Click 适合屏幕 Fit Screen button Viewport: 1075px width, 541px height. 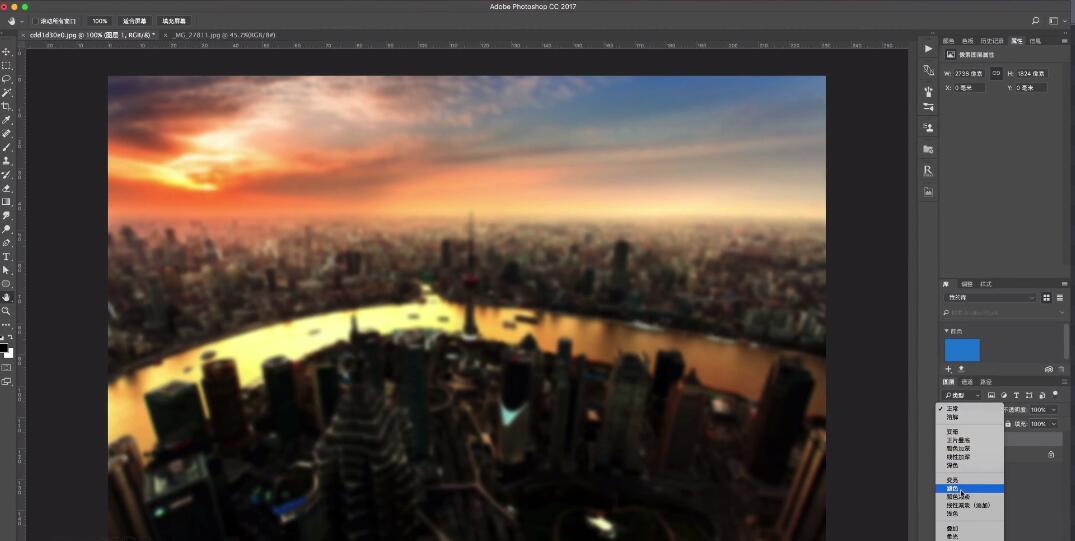click(134, 21)
